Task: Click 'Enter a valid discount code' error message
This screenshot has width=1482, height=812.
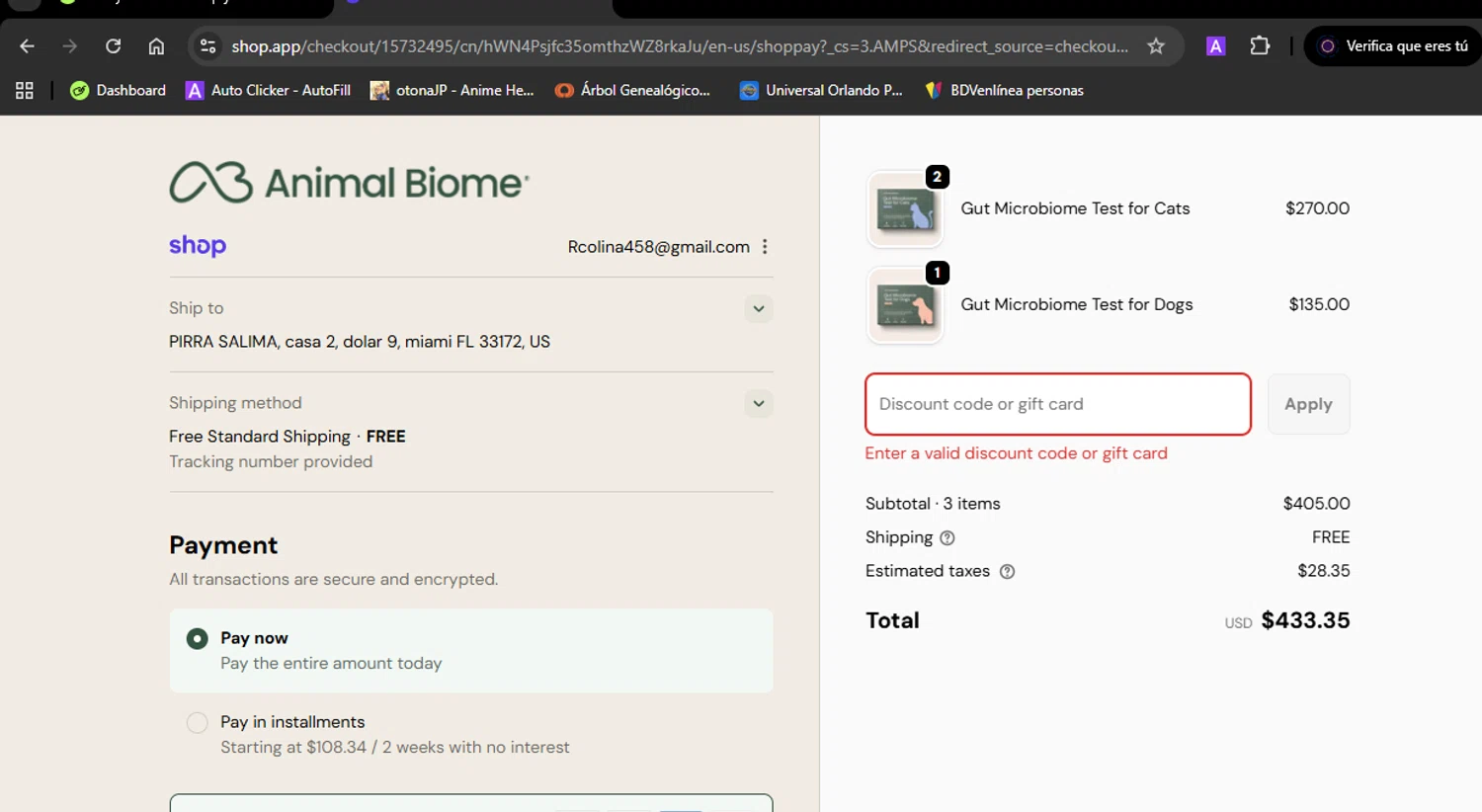Action: (1016, 453)
